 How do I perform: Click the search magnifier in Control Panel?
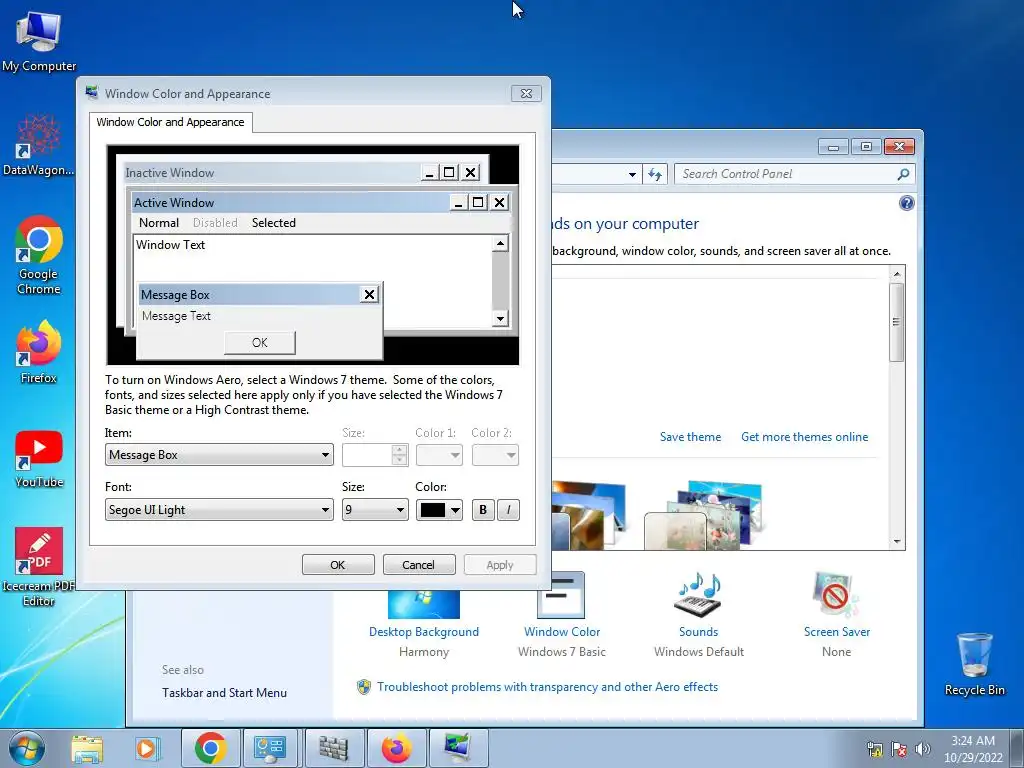pyautogui.click(x=903, y=174)
